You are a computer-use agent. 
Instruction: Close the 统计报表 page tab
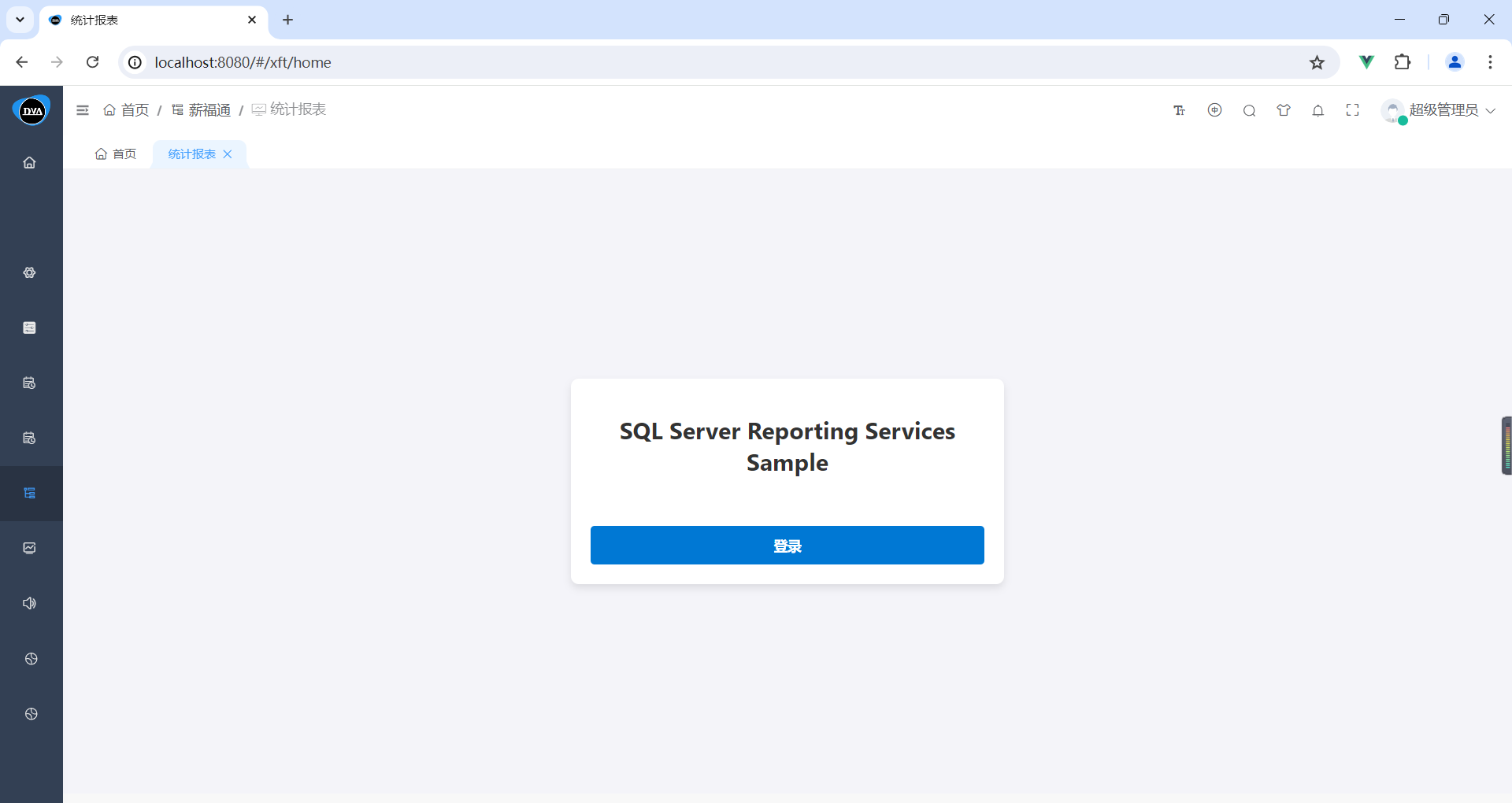pyautogui.click(x=228, y=154)
